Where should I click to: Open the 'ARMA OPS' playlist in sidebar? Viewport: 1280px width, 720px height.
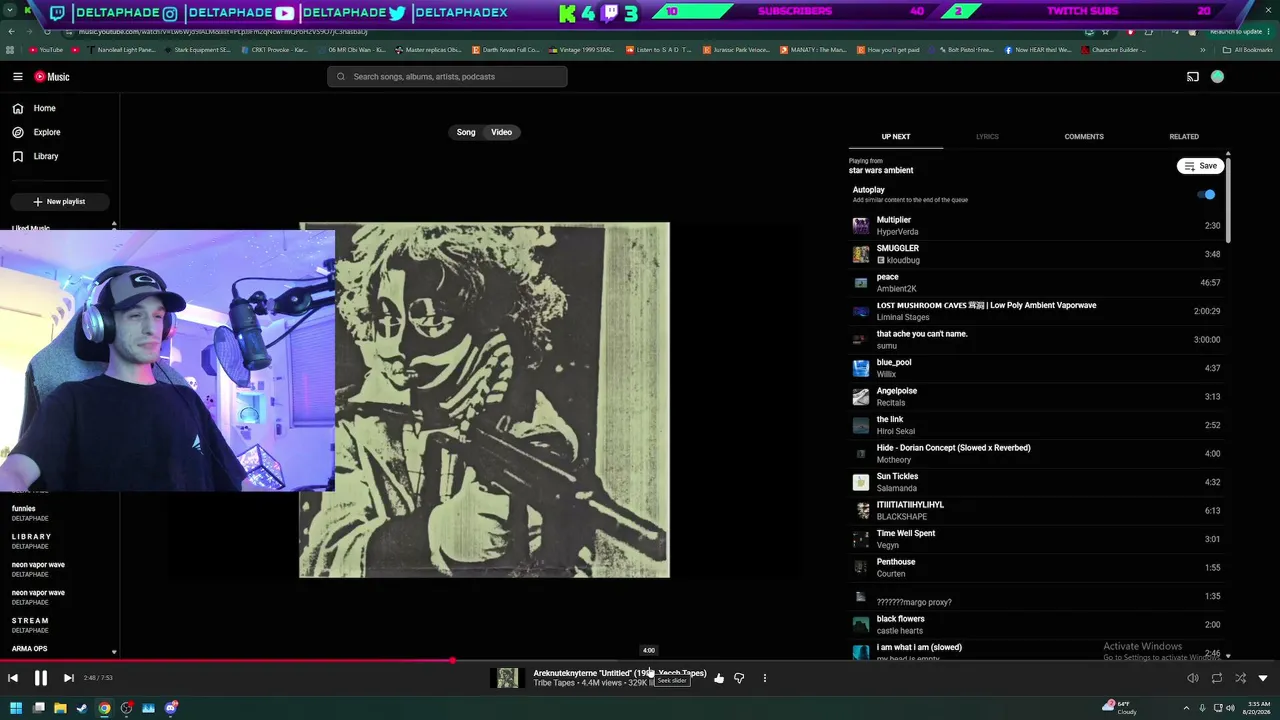[x=29, y=649]
